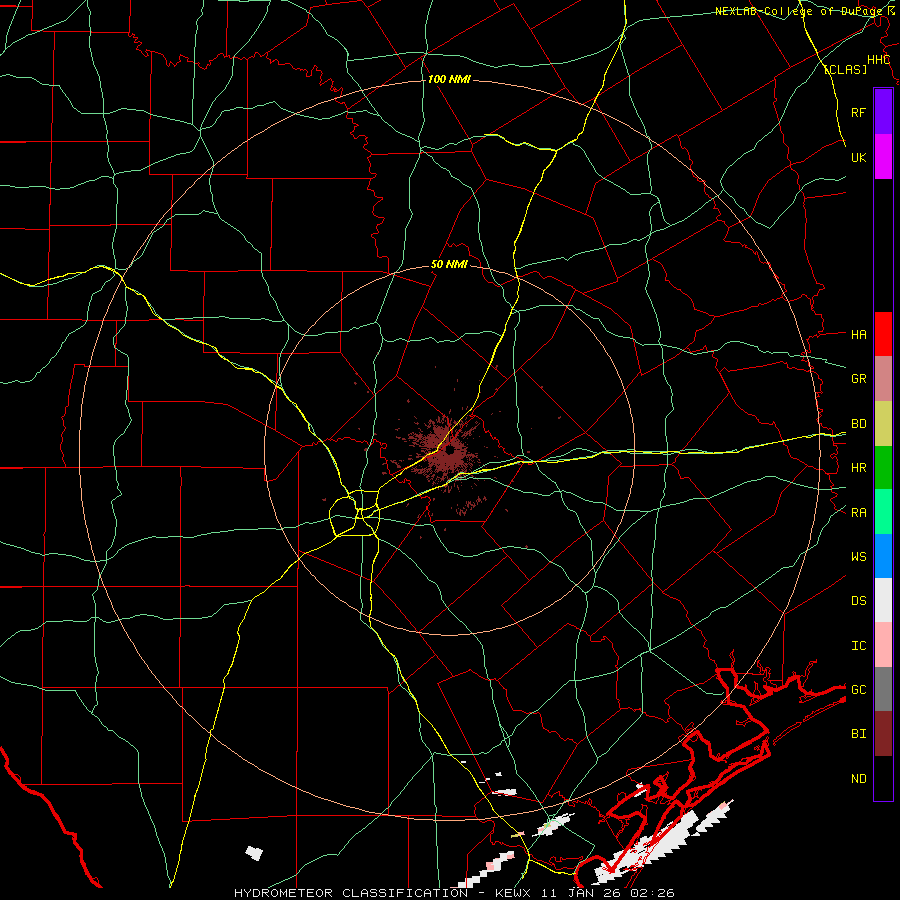Screen dimensions: 900x900
Task: Click the pink IC legend swatch
Action: 883,645
